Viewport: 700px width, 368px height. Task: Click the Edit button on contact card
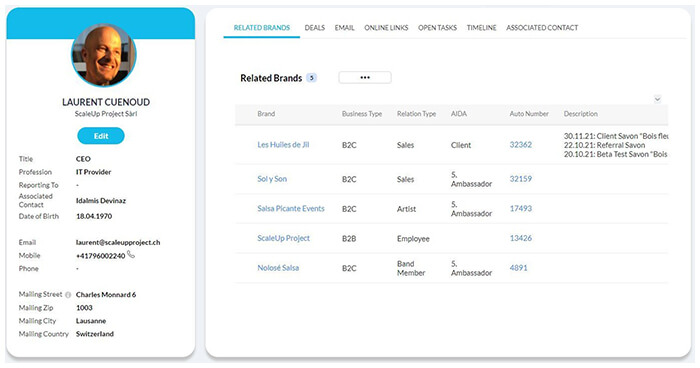101,136
